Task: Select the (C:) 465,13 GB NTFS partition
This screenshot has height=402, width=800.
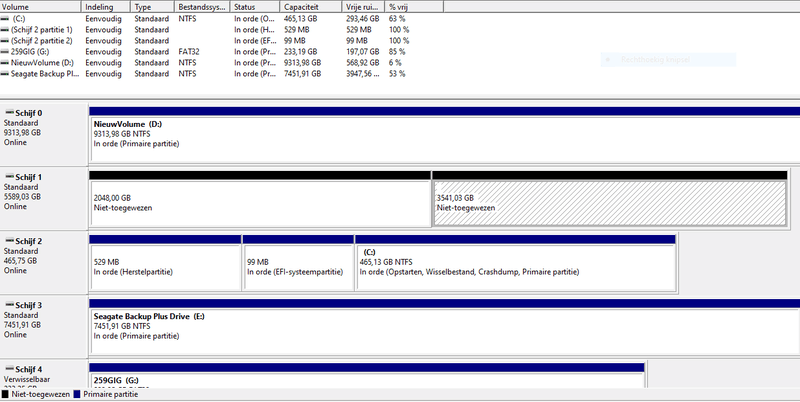Action: 515,263
